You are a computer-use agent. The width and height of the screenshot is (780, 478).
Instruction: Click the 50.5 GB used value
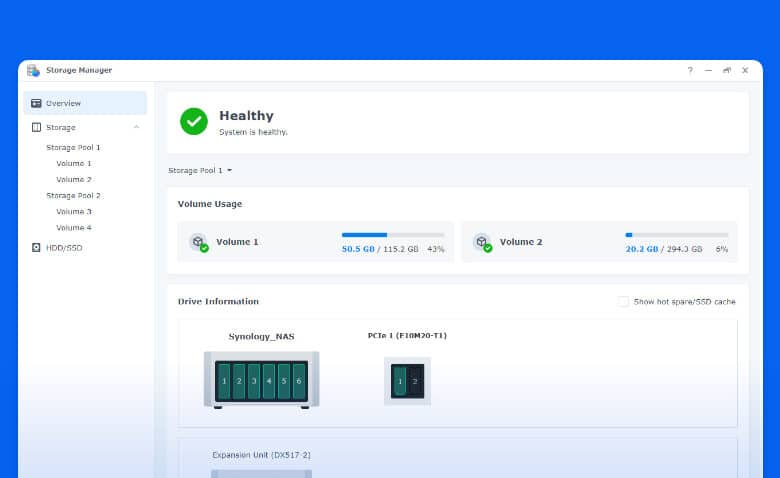(x=358, y=249)
